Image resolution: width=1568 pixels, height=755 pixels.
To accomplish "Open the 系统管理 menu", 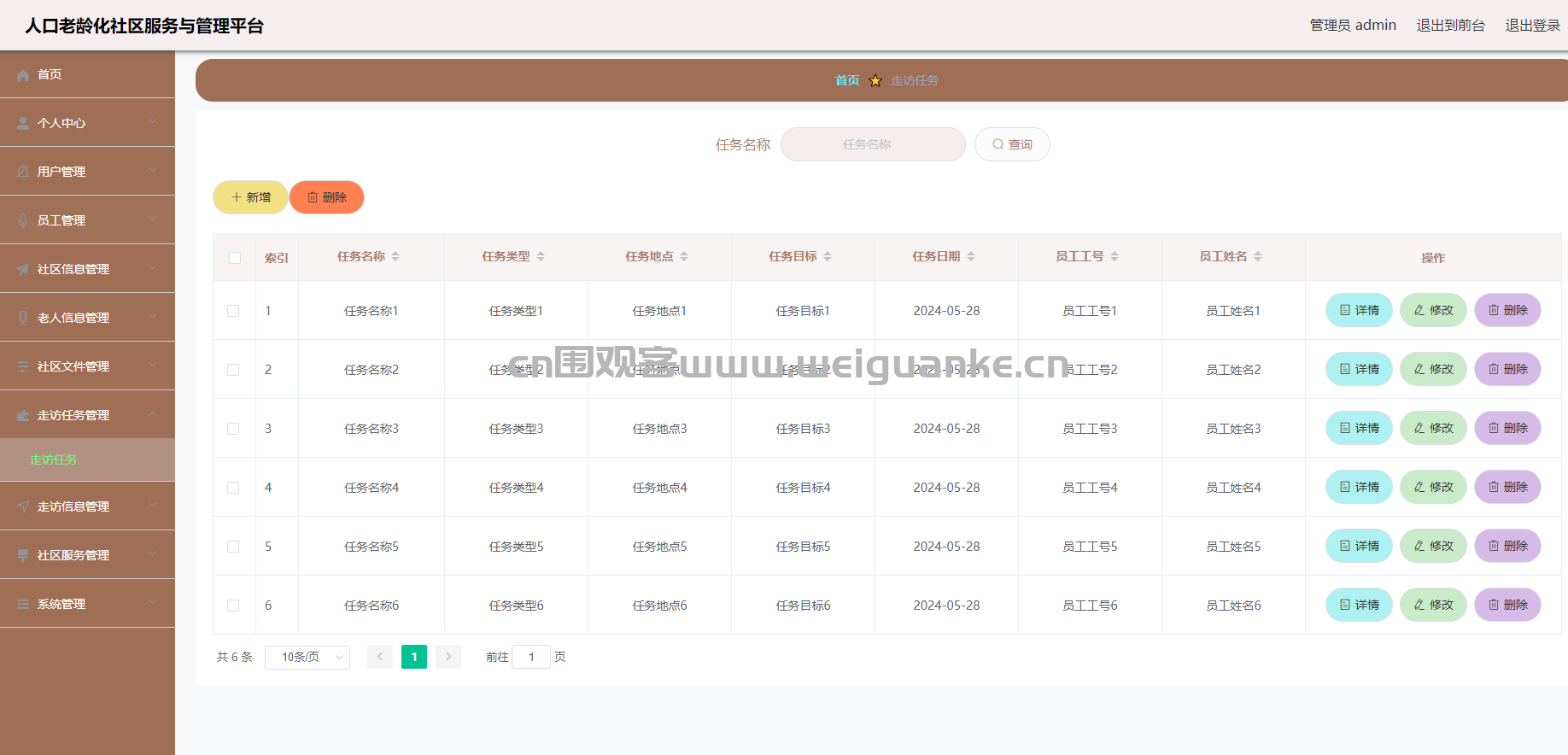I will [87, 604].
